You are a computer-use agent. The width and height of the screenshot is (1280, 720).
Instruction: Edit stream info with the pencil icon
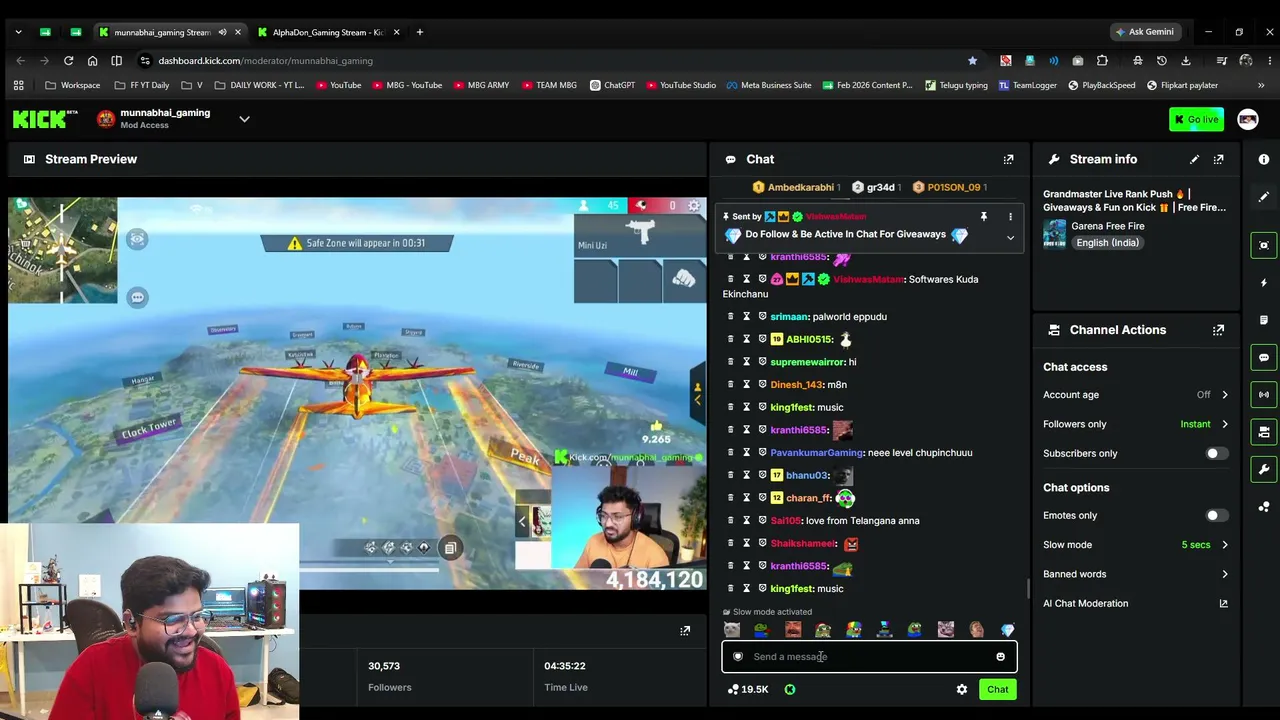tap(1194, 159)
